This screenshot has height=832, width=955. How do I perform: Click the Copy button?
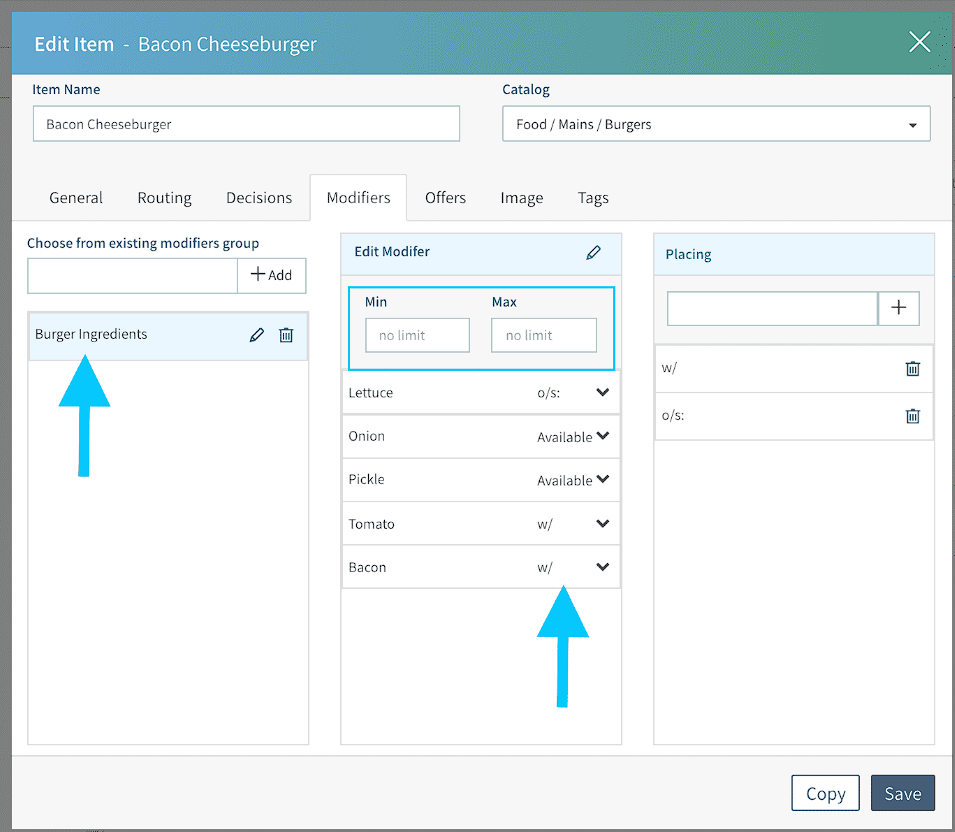[825, 793]
